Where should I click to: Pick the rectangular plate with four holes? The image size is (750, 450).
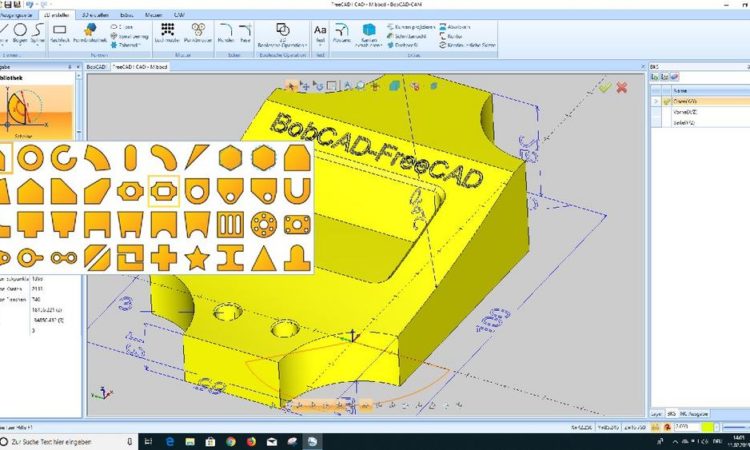click(x=297, y=225)
